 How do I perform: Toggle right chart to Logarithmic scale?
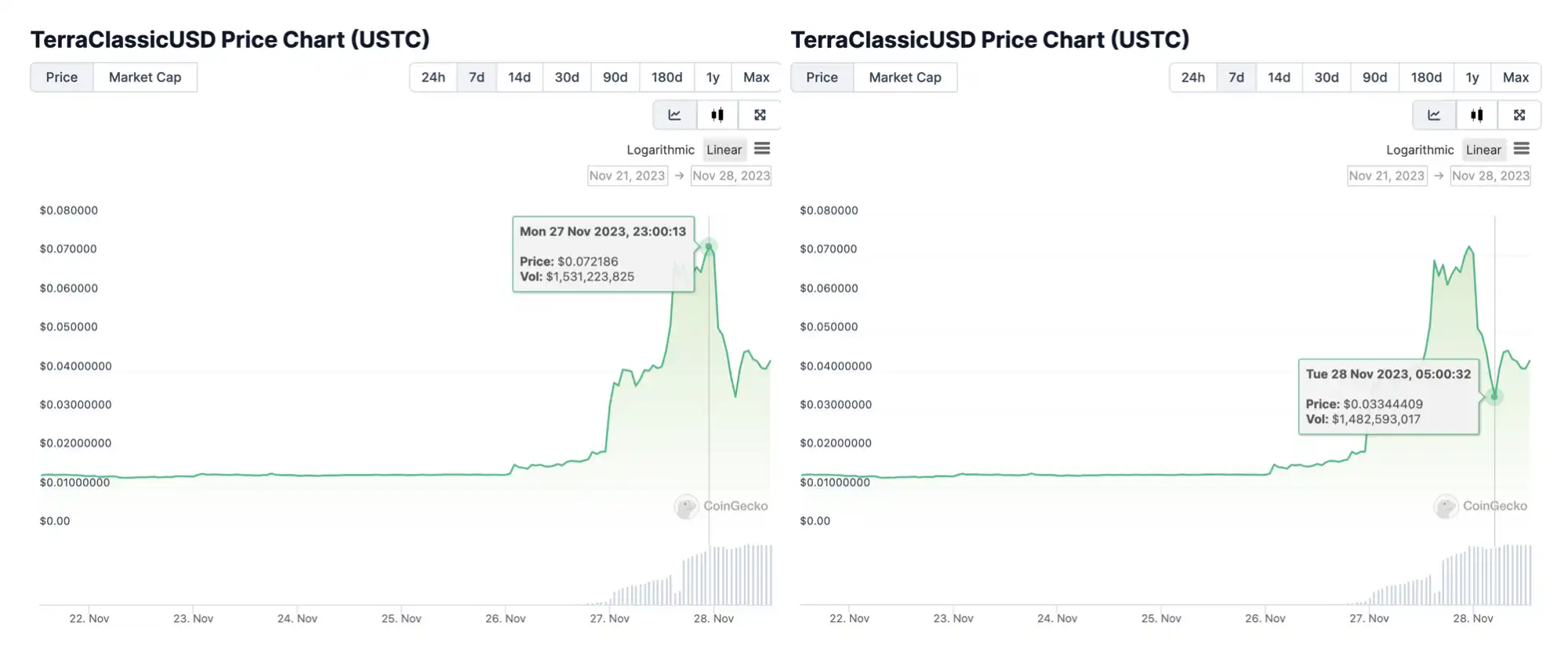(1420, 150)
